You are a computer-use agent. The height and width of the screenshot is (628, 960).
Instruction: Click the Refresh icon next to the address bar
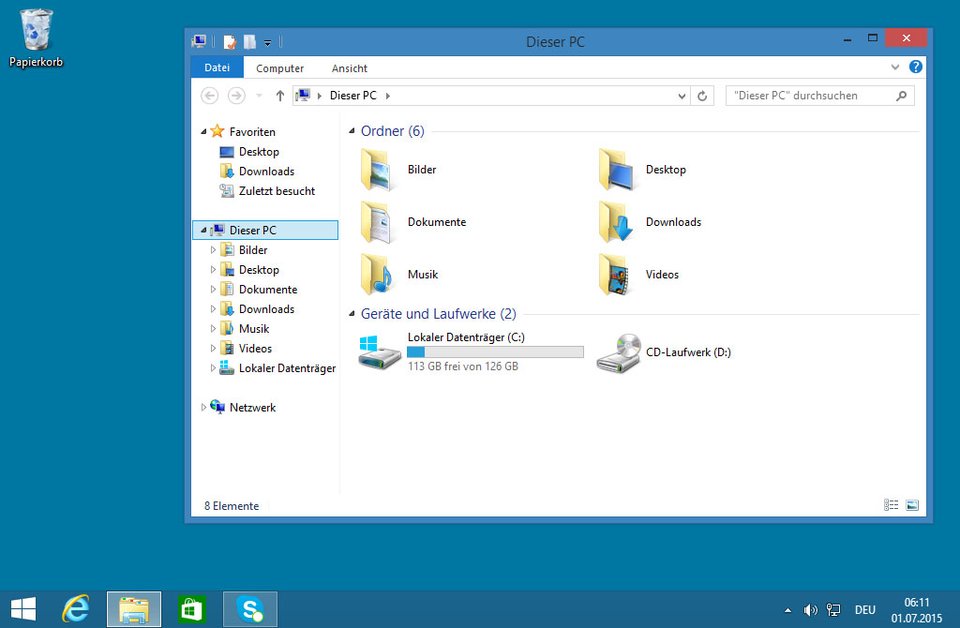(x=703, y=96)
